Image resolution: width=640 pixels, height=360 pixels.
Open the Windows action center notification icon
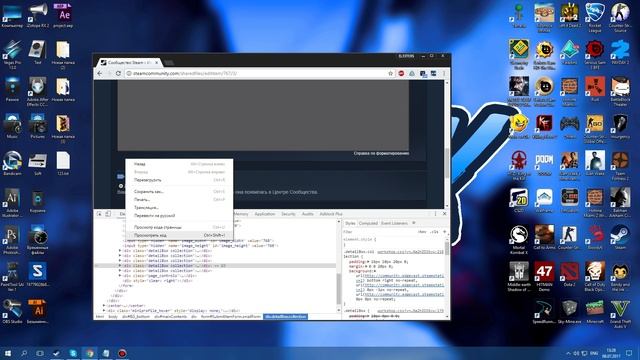point(629,353)
